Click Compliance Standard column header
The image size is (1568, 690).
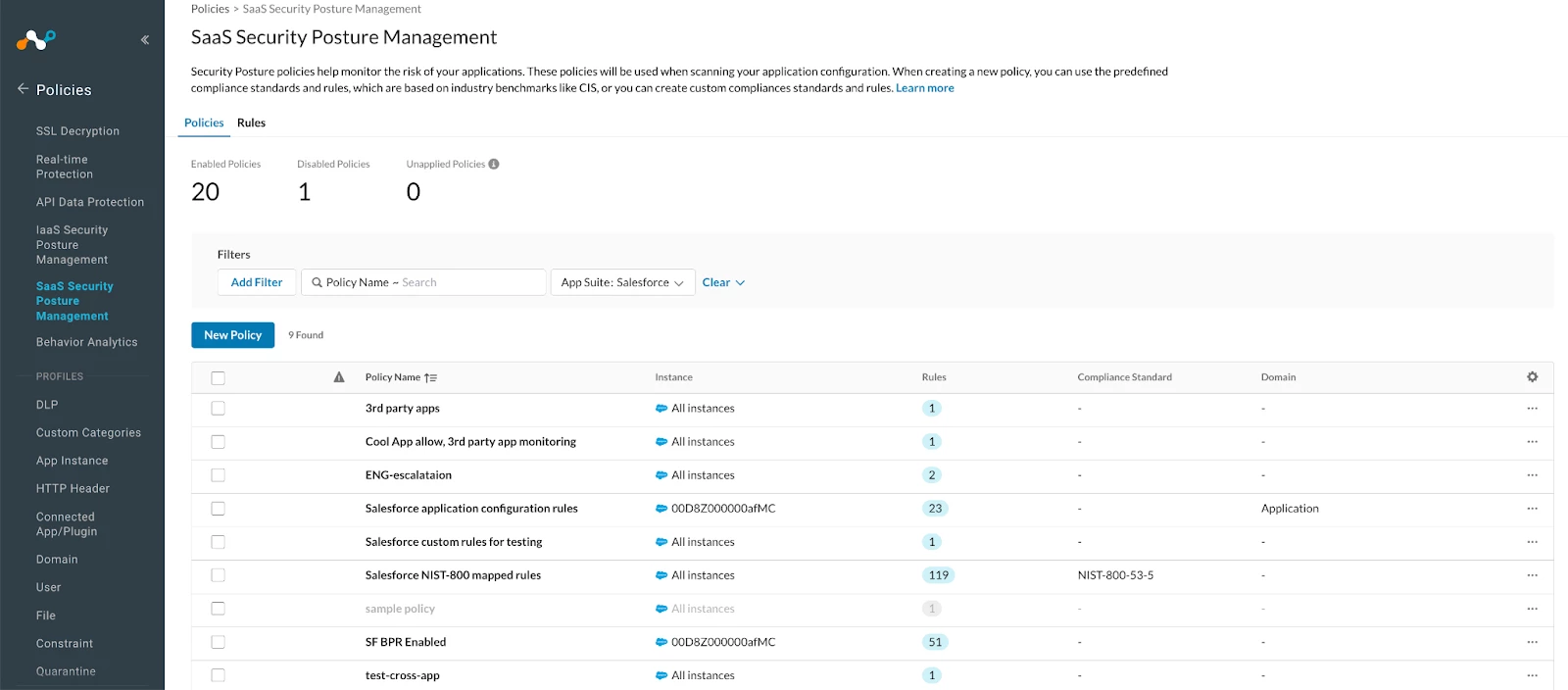point(1124,377)
